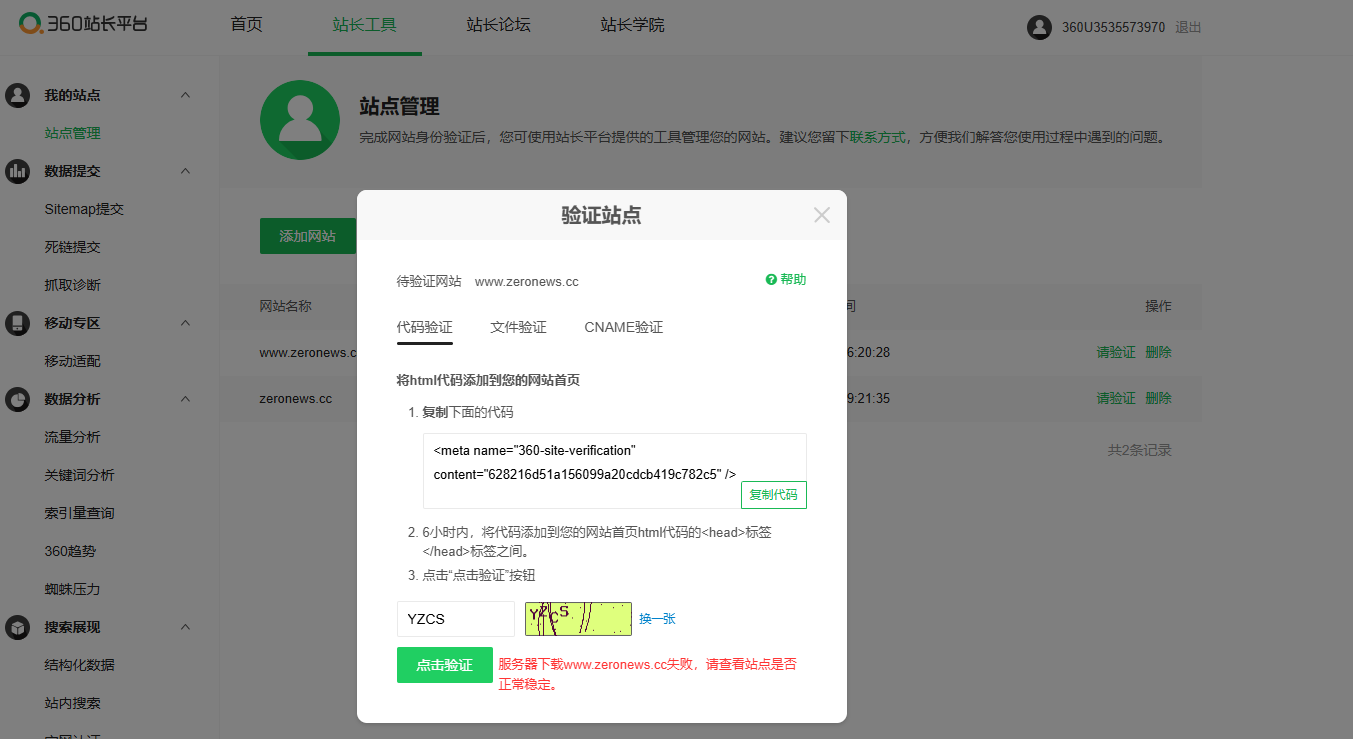Click the 数据分析 pie chart icon

[18, 399]
